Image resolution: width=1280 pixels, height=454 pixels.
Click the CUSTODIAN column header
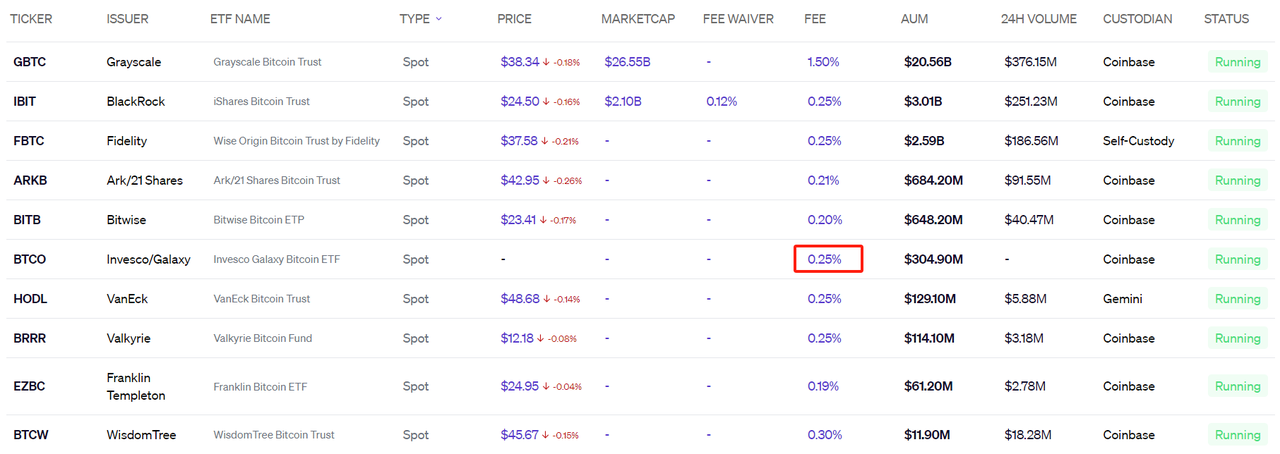pos(1139,19)
